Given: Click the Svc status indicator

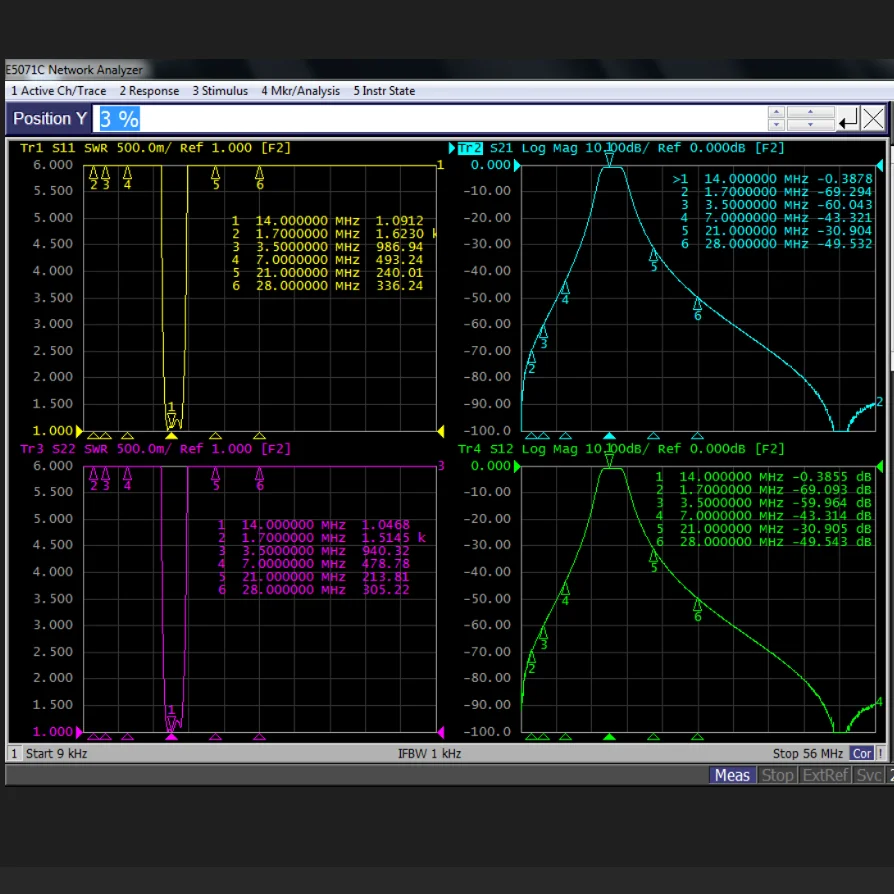Looking at the screenshot, I should 869,775.
